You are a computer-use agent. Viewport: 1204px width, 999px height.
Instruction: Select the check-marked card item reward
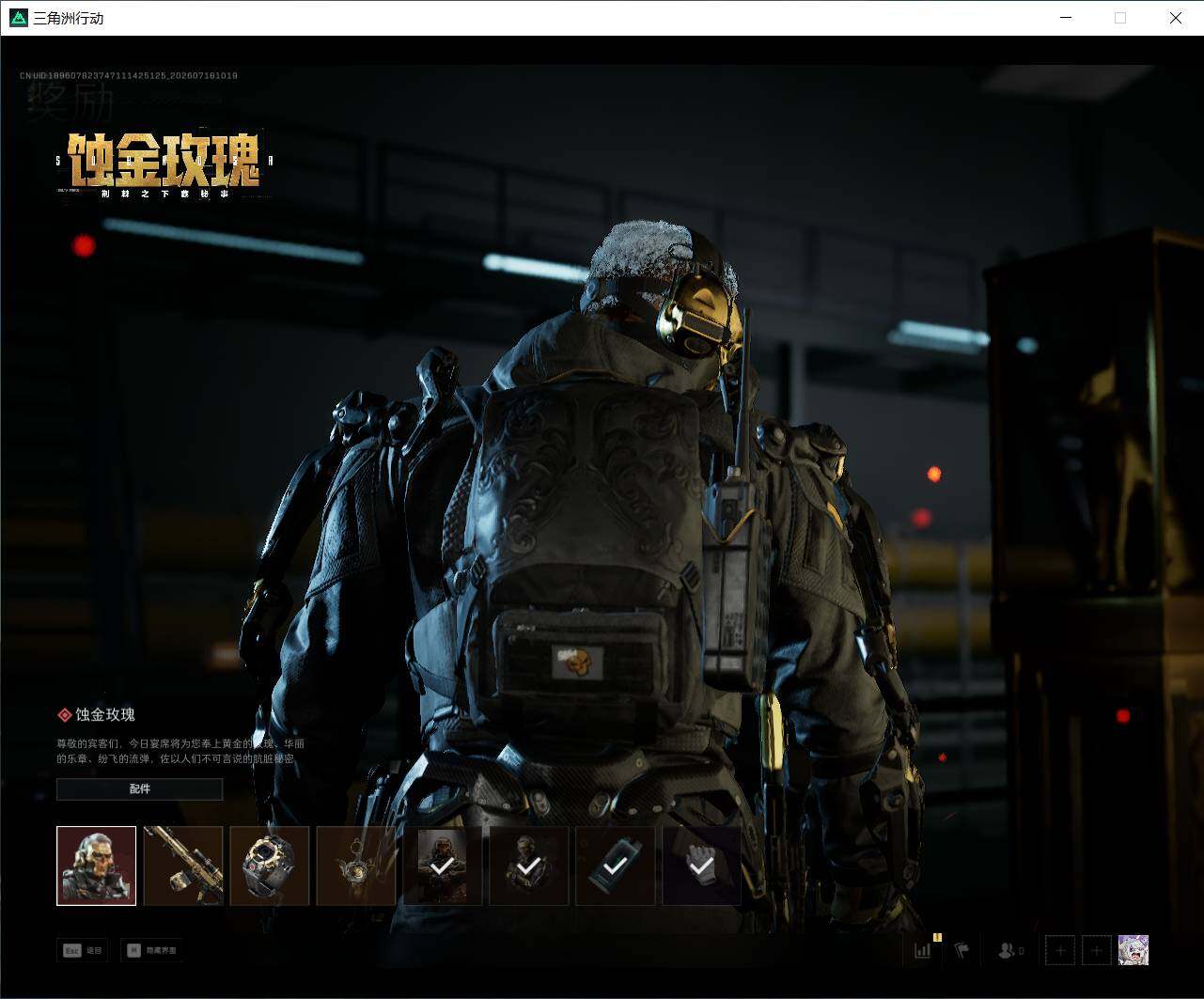coord(616,866)
